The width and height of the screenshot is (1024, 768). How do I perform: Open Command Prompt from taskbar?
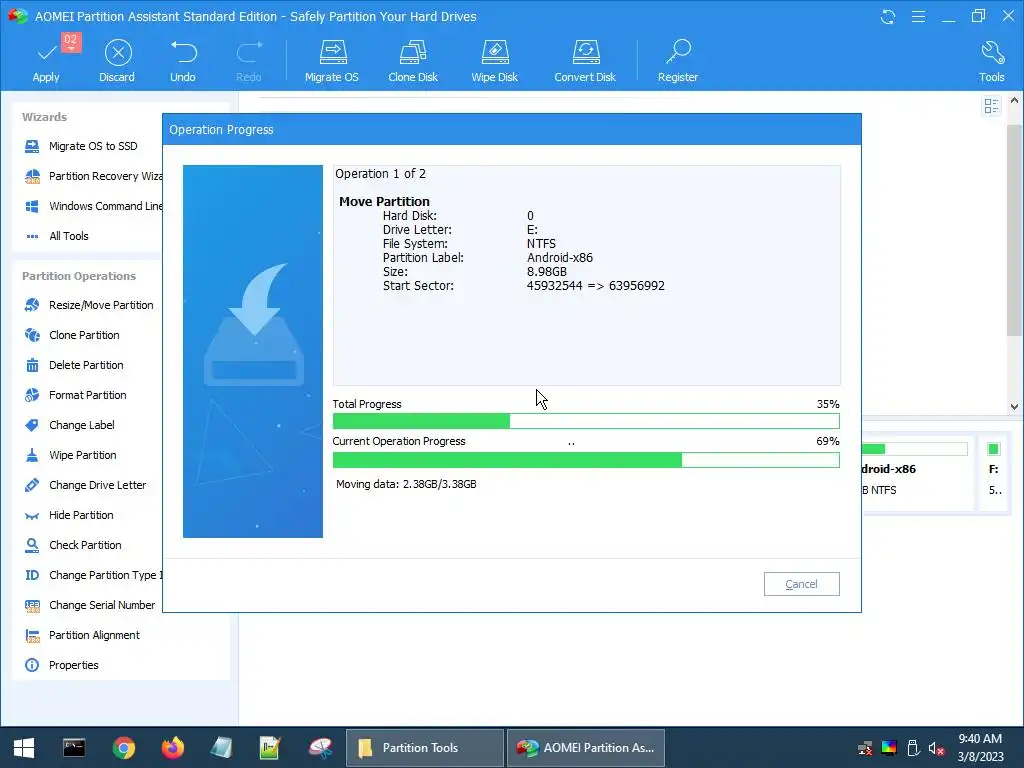(74, 748)
